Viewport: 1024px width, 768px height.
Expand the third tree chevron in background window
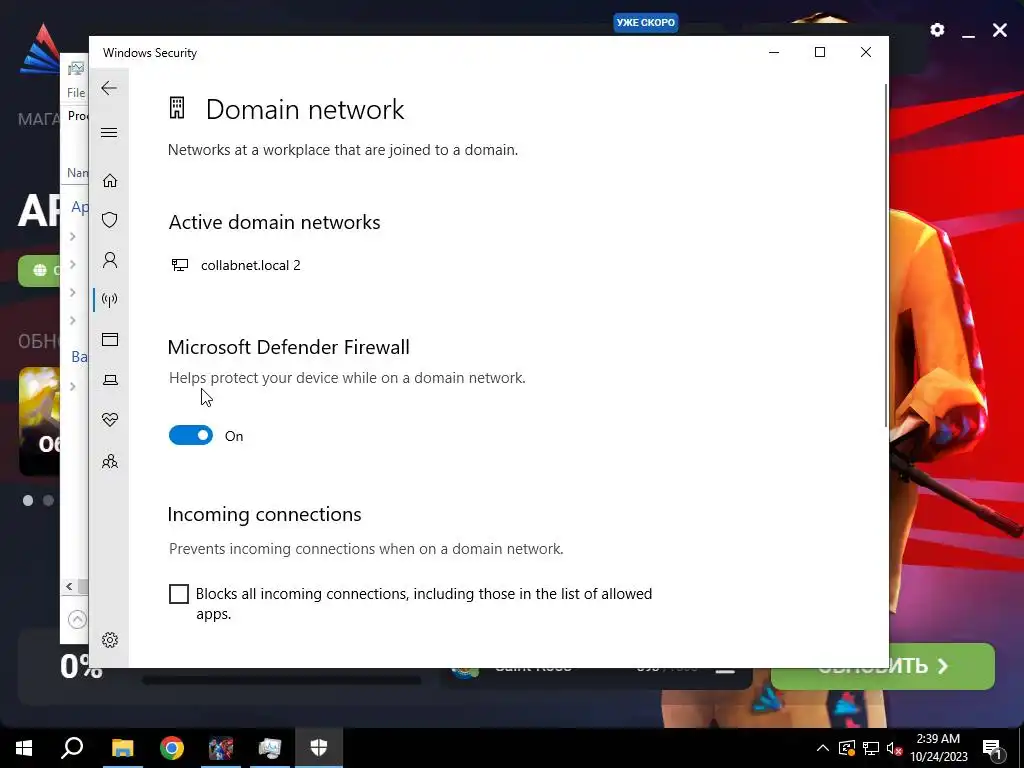pyautogui.click(x=73, y=293)
